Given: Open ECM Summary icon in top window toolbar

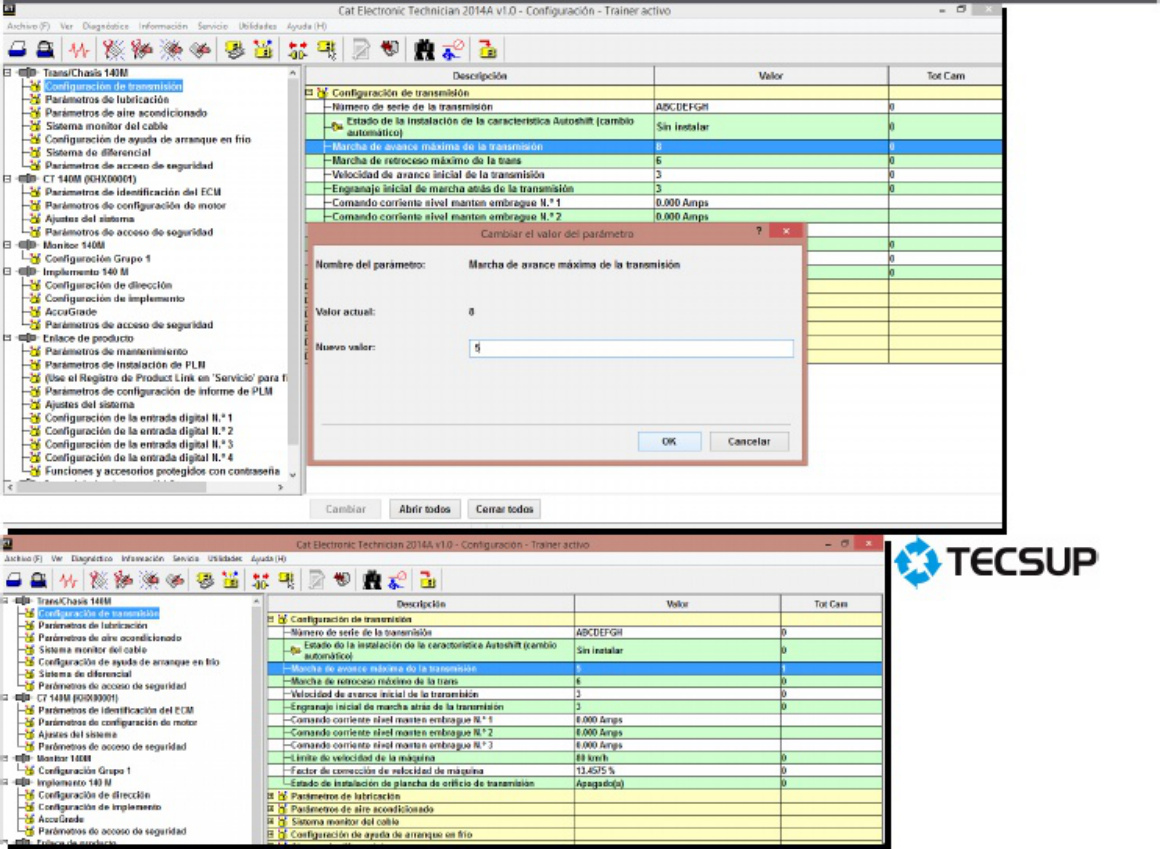Looking at the screenshot, I should [235, 50].
